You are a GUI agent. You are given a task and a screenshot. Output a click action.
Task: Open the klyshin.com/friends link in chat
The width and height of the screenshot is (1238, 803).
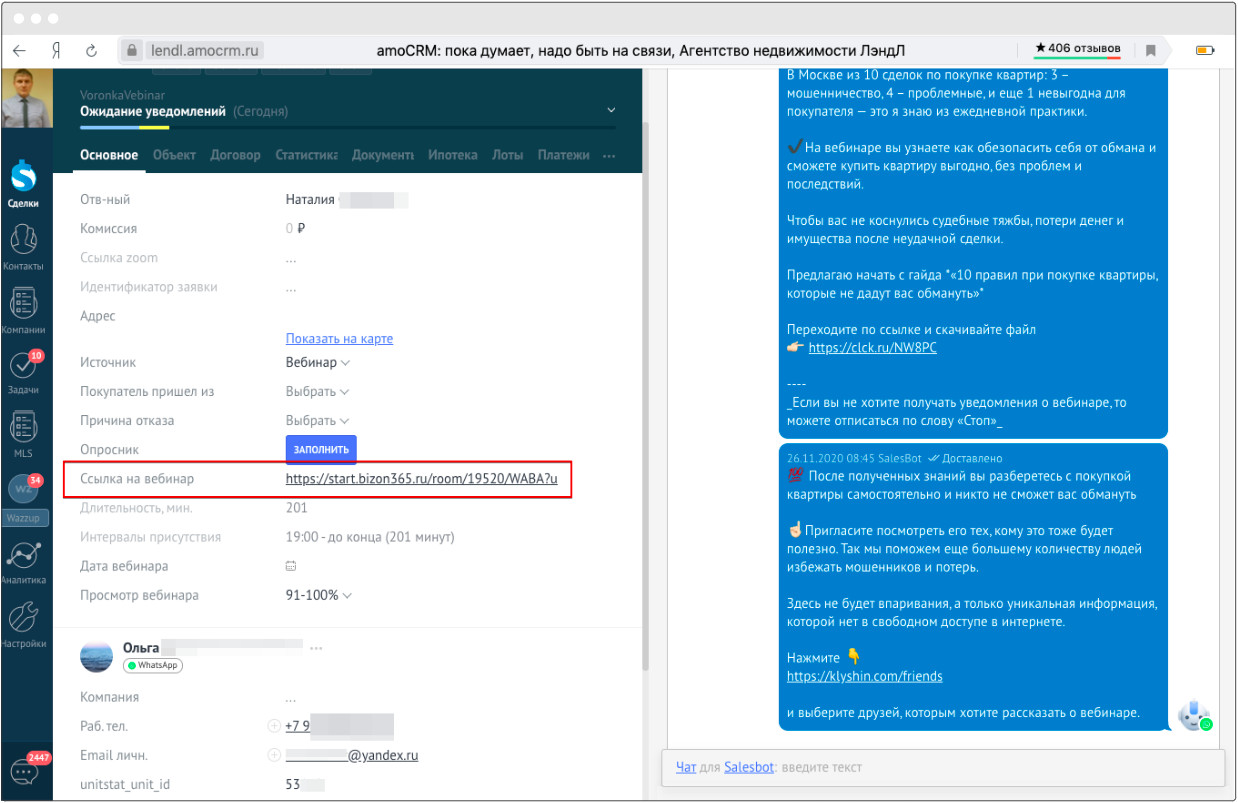[864, 676]
